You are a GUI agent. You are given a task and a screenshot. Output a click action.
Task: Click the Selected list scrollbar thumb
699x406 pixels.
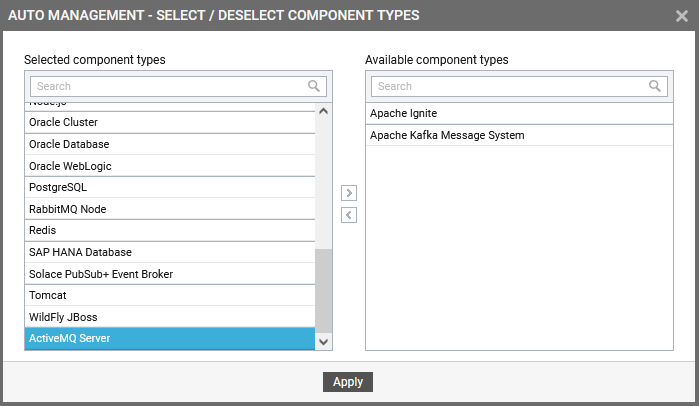(324, 291)
